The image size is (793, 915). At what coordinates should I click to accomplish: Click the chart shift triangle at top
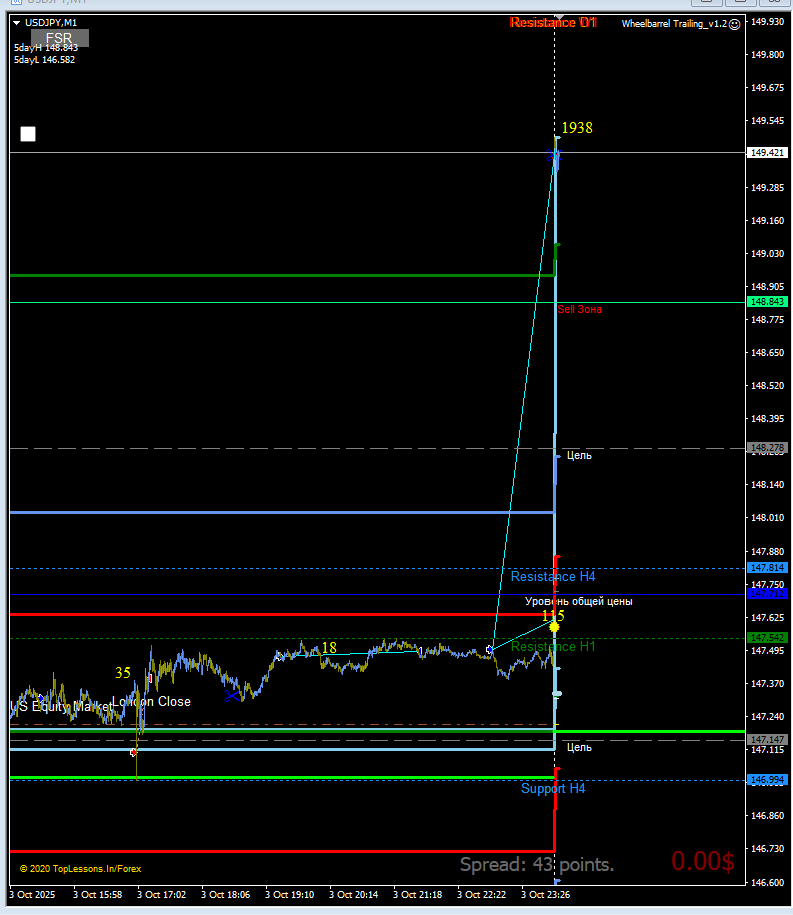[x=559, y=17]
